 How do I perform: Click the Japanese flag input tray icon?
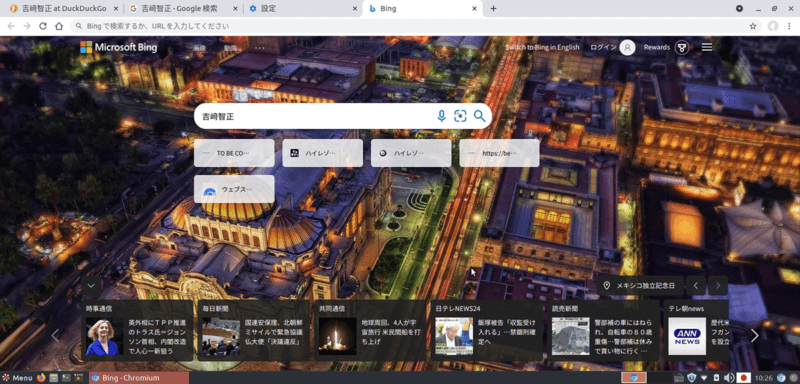click(743, 378)
